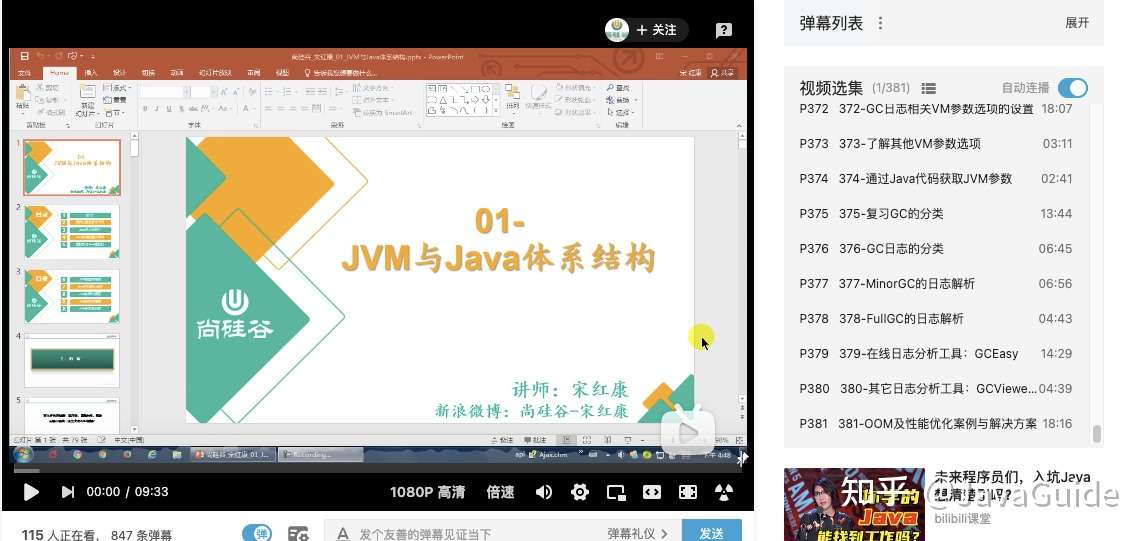Play P372 GC日志相关VM参数选项的设置
This screenshot has width=1148, height=541.
pos(936,108)
